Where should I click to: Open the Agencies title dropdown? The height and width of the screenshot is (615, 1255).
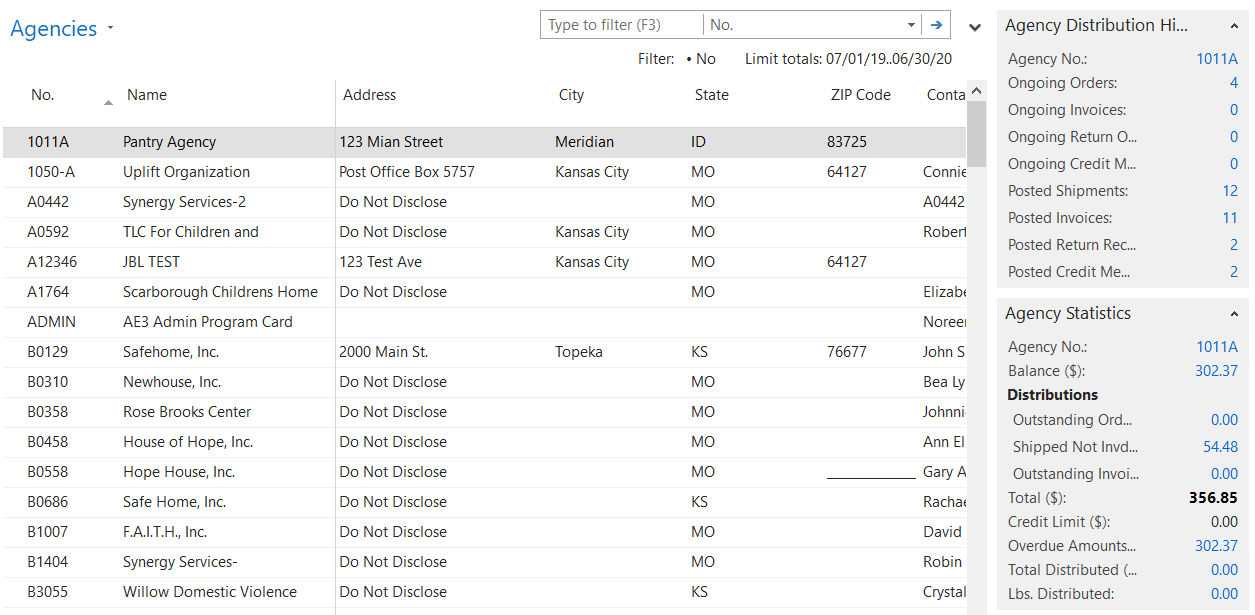coord(110,28)
